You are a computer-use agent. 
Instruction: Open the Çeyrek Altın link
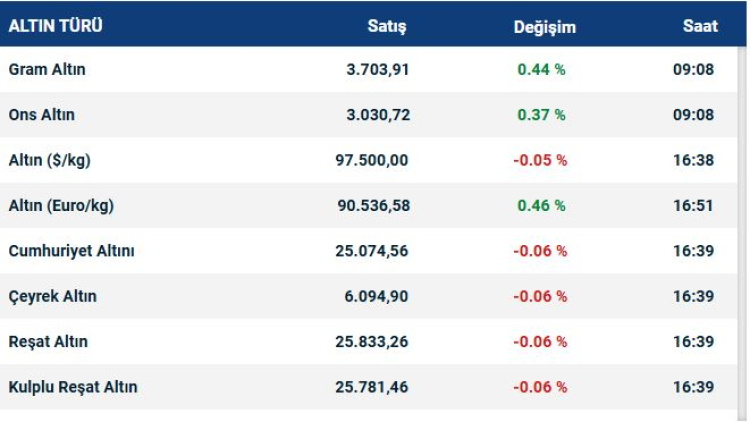53,296
